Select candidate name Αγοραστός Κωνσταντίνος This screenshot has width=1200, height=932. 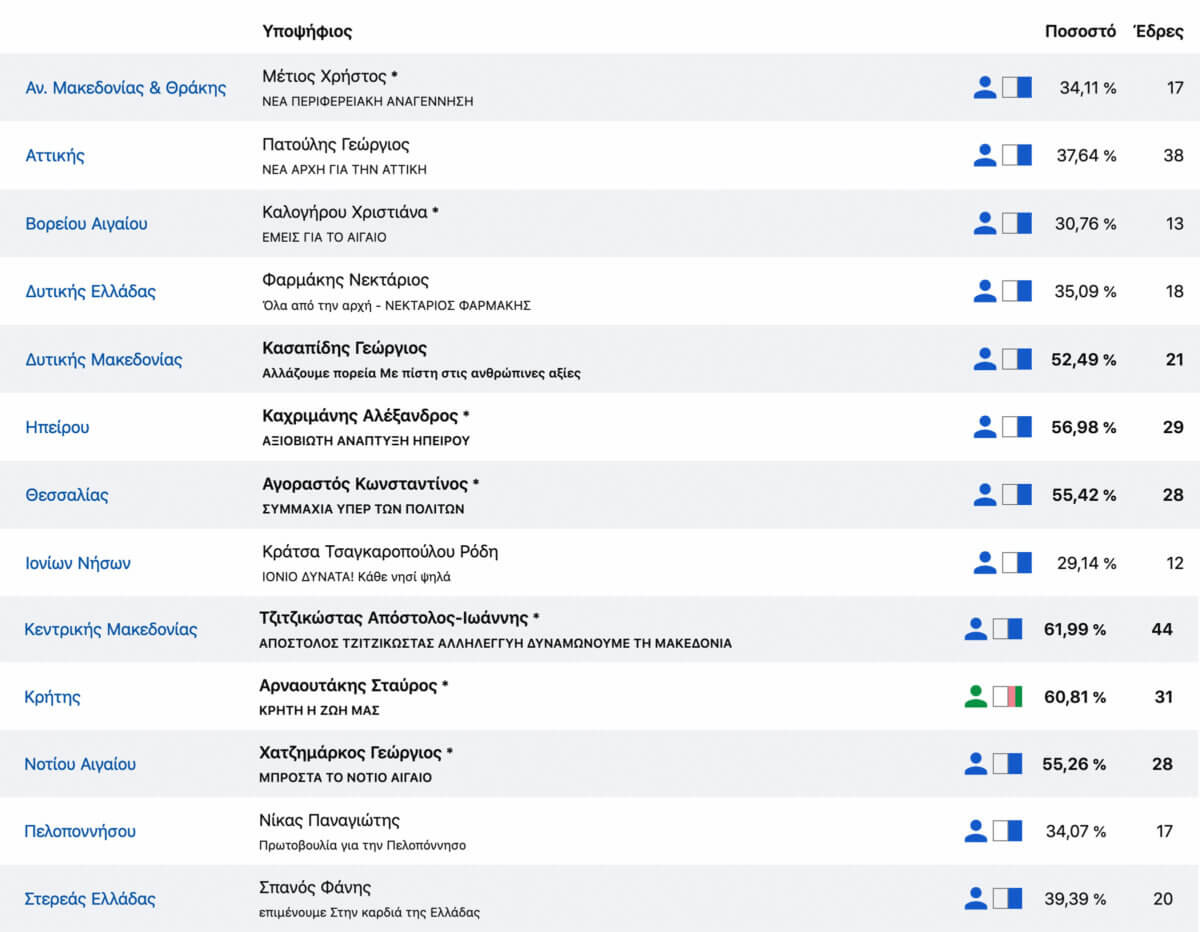[x=365, y=484]
